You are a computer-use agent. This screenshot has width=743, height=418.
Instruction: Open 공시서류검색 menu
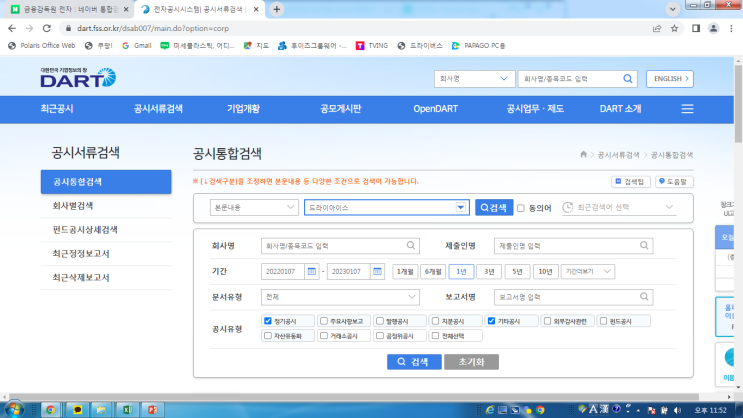158,109
